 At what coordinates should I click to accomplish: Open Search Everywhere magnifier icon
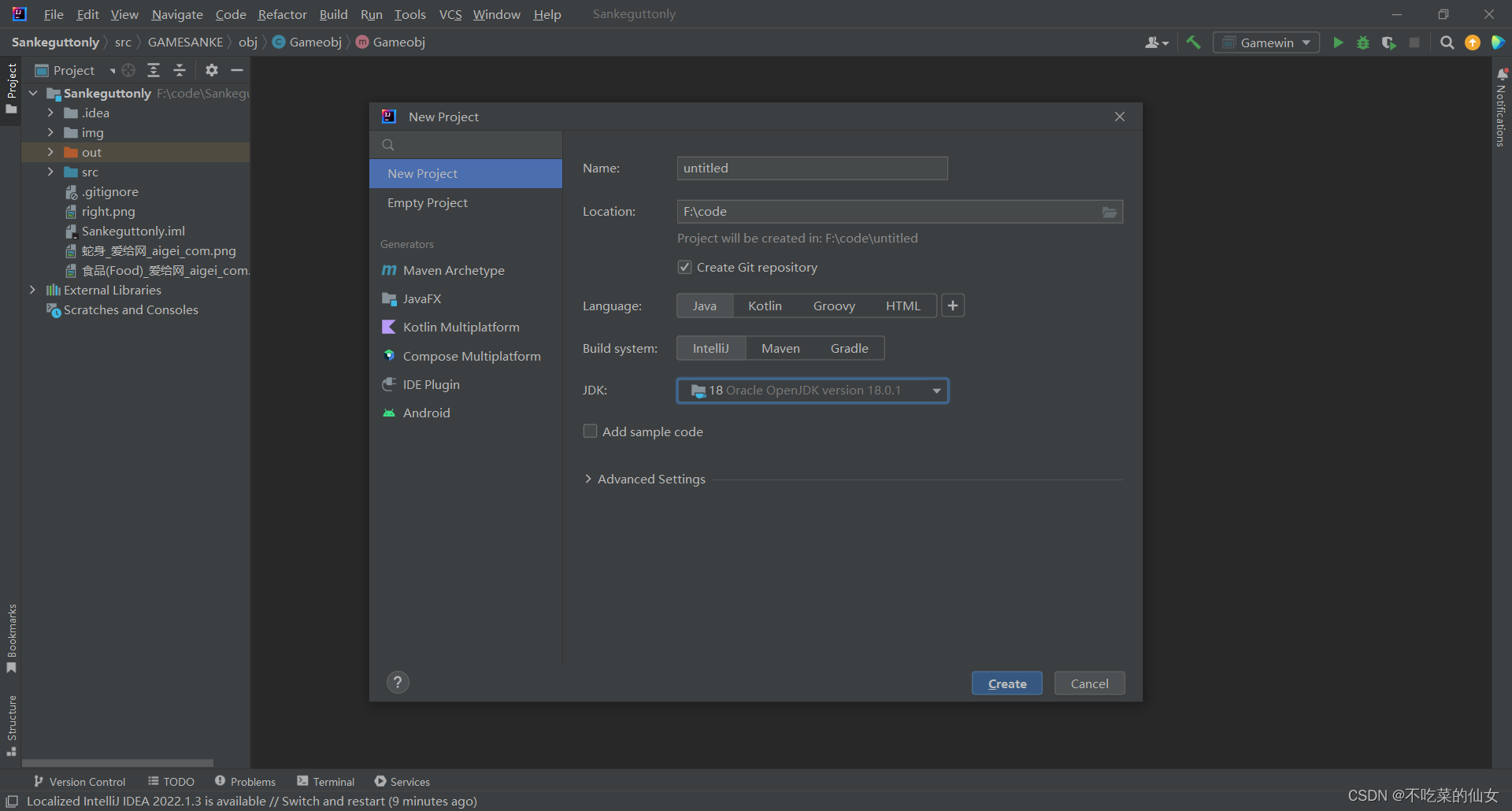click(x=1447, y=43)
